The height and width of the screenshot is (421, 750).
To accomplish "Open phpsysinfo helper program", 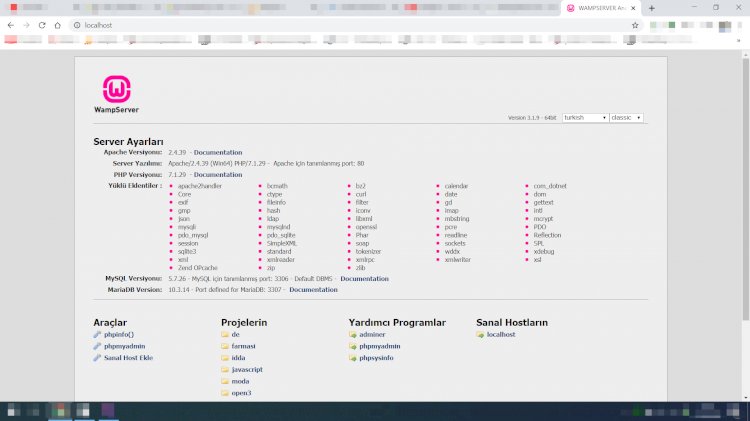I will click(x=376, y=358).
